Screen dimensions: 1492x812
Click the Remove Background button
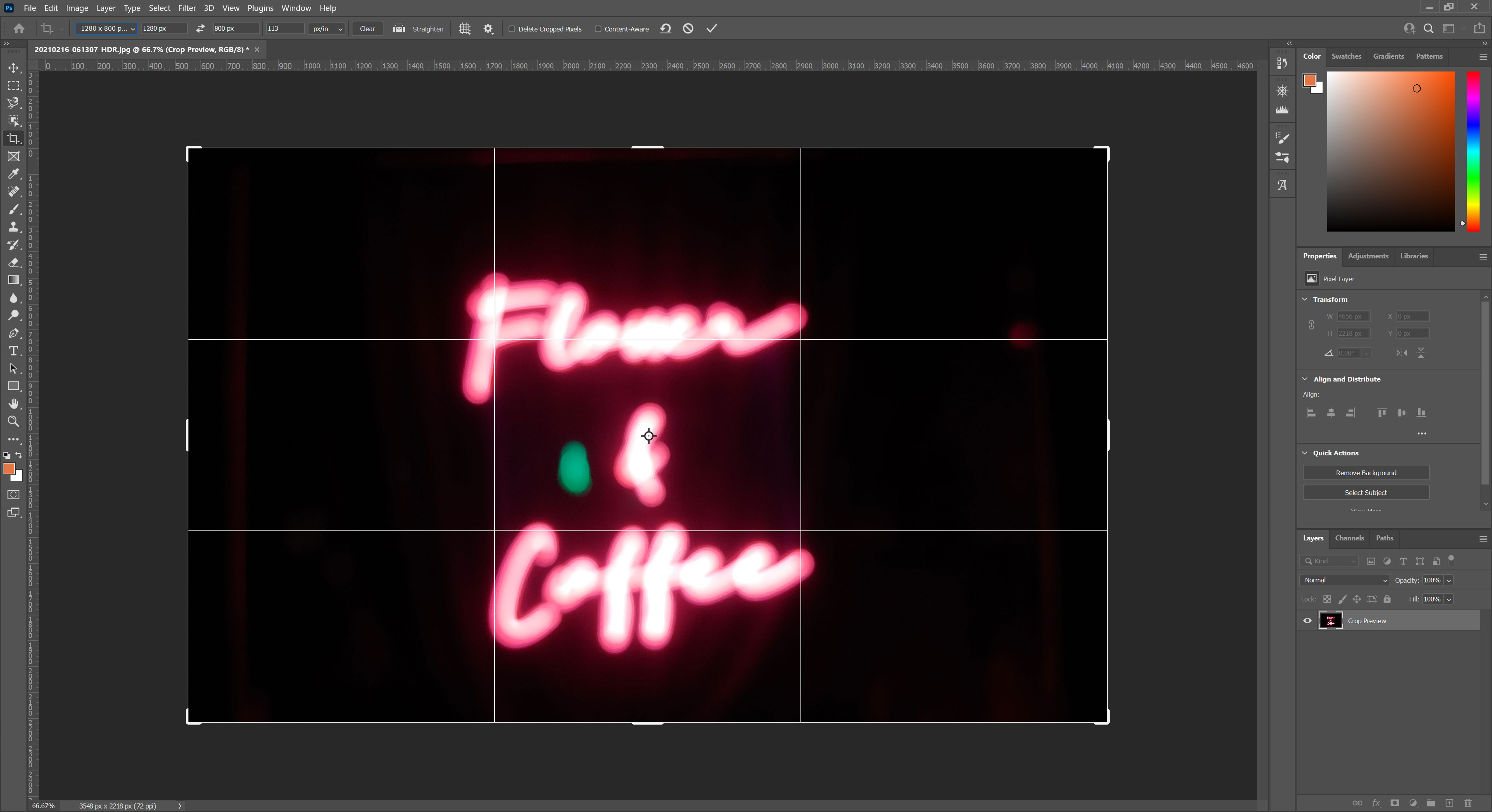pyautogui.click(x=1366, y=472)
